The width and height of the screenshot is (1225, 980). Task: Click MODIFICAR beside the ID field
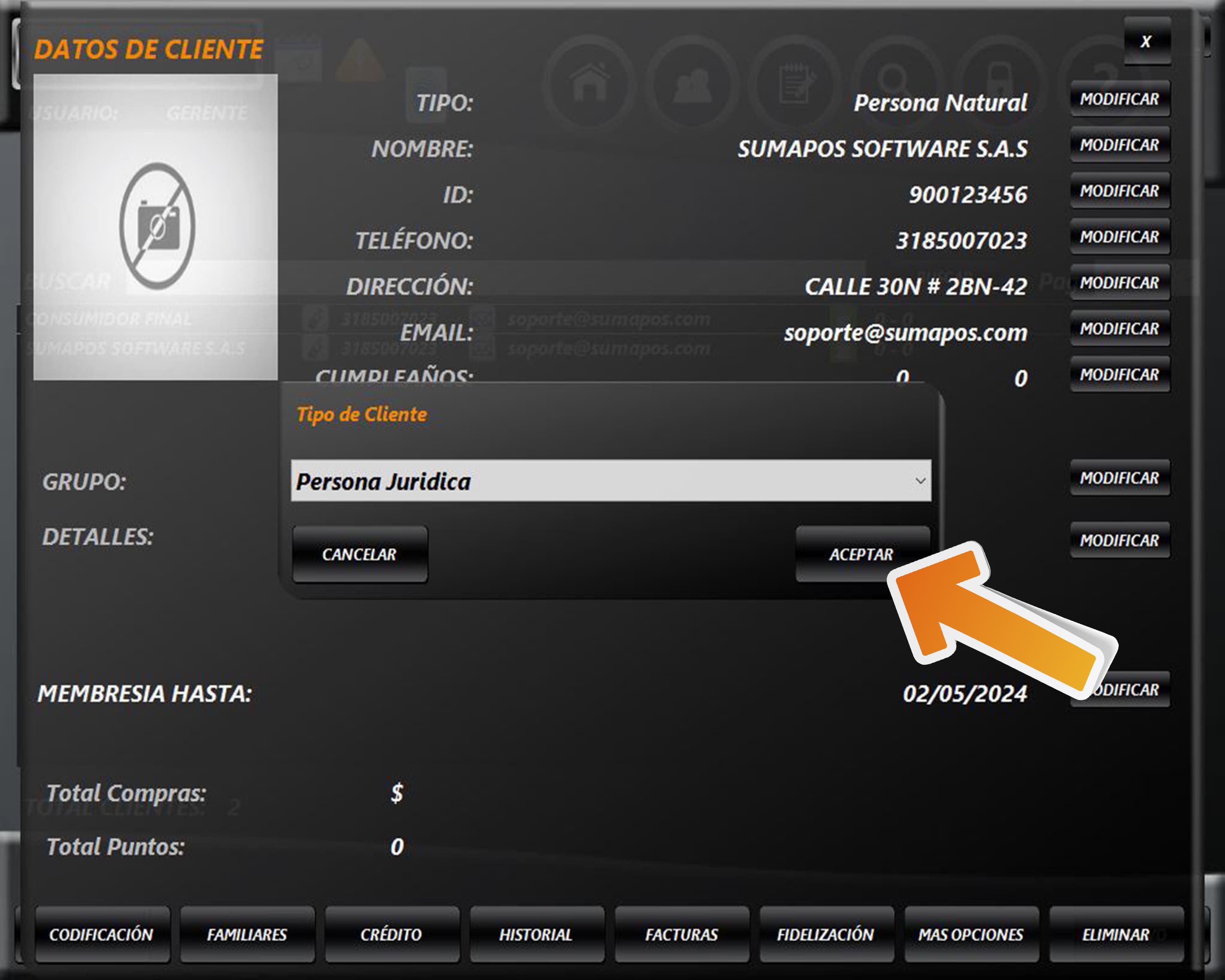point(1119,192)
